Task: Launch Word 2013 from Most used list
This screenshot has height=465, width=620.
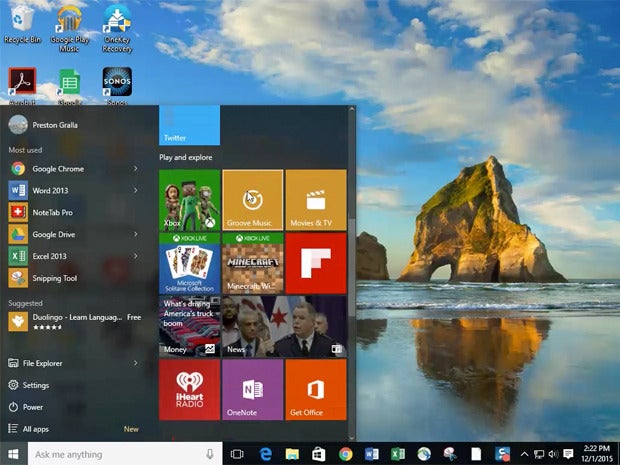Action: [74, 191]
